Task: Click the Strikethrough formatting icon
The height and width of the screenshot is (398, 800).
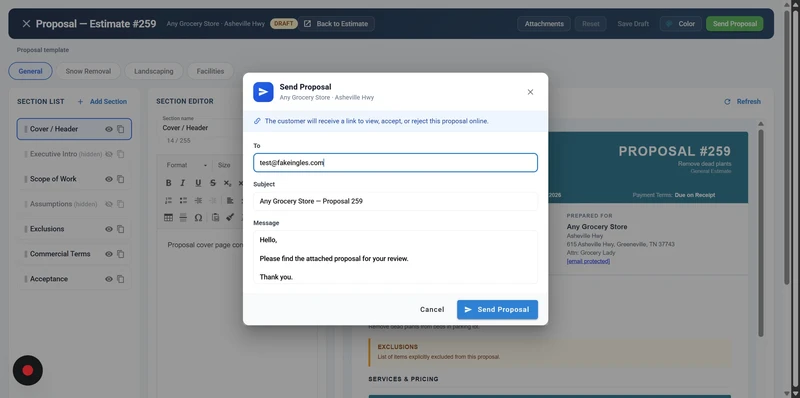Action: pos(213,183)
